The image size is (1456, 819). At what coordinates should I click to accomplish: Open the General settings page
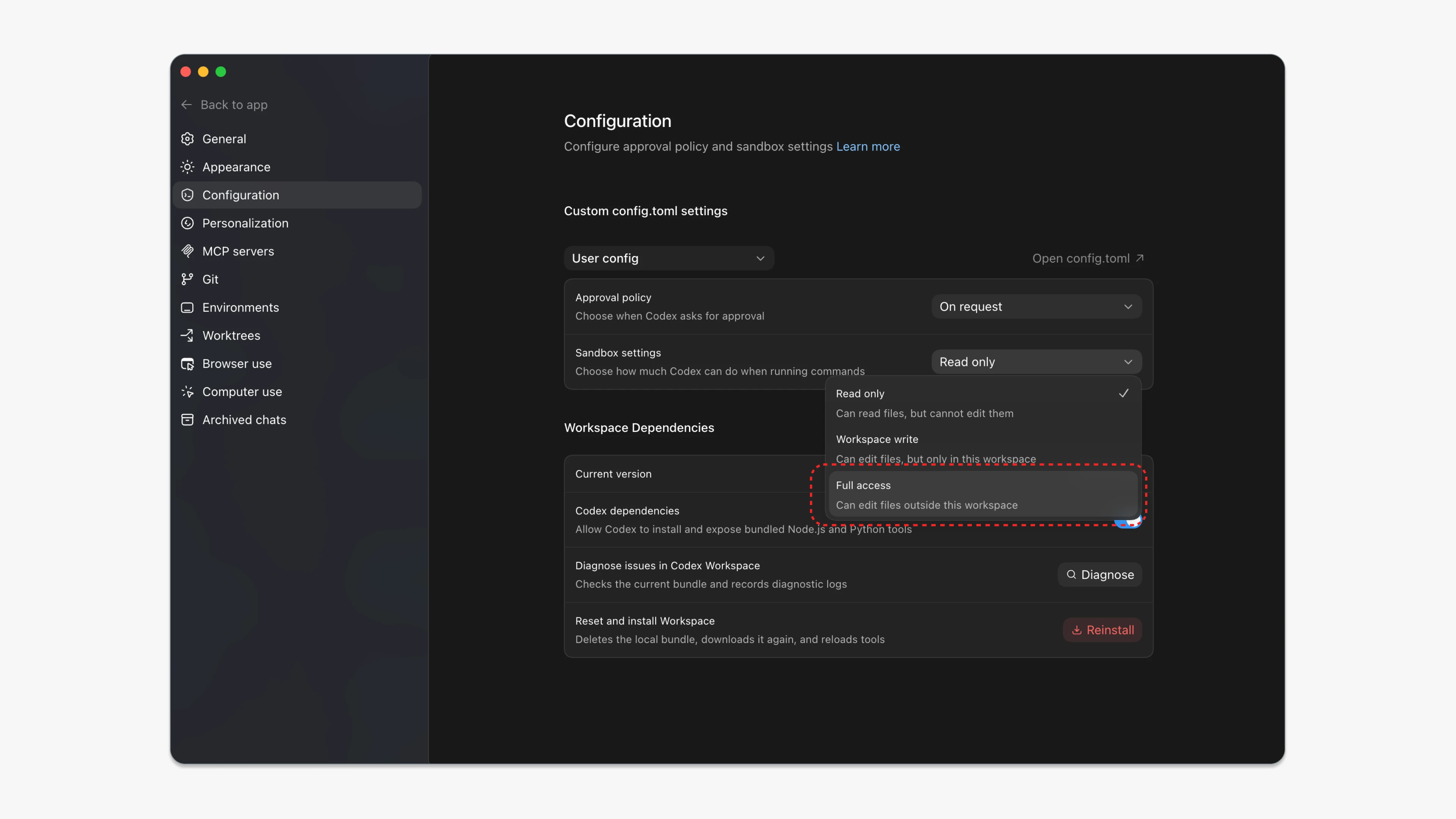(x=297, y=138)
